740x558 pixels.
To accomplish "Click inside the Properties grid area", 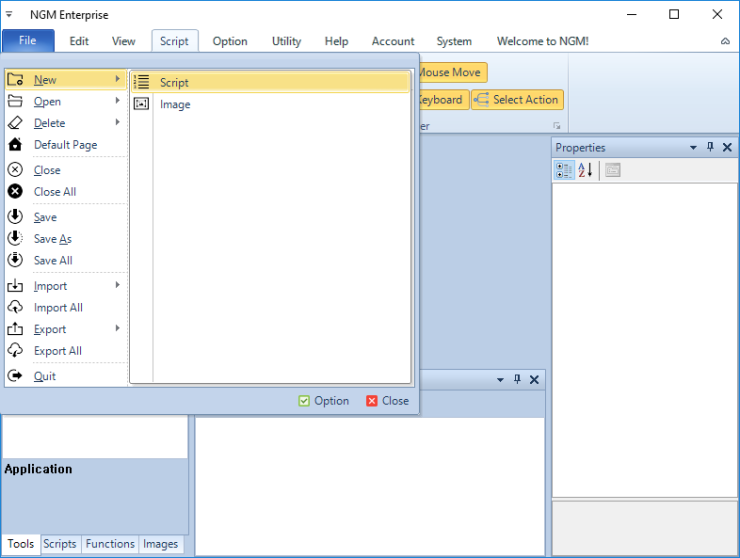I will 645,340.
